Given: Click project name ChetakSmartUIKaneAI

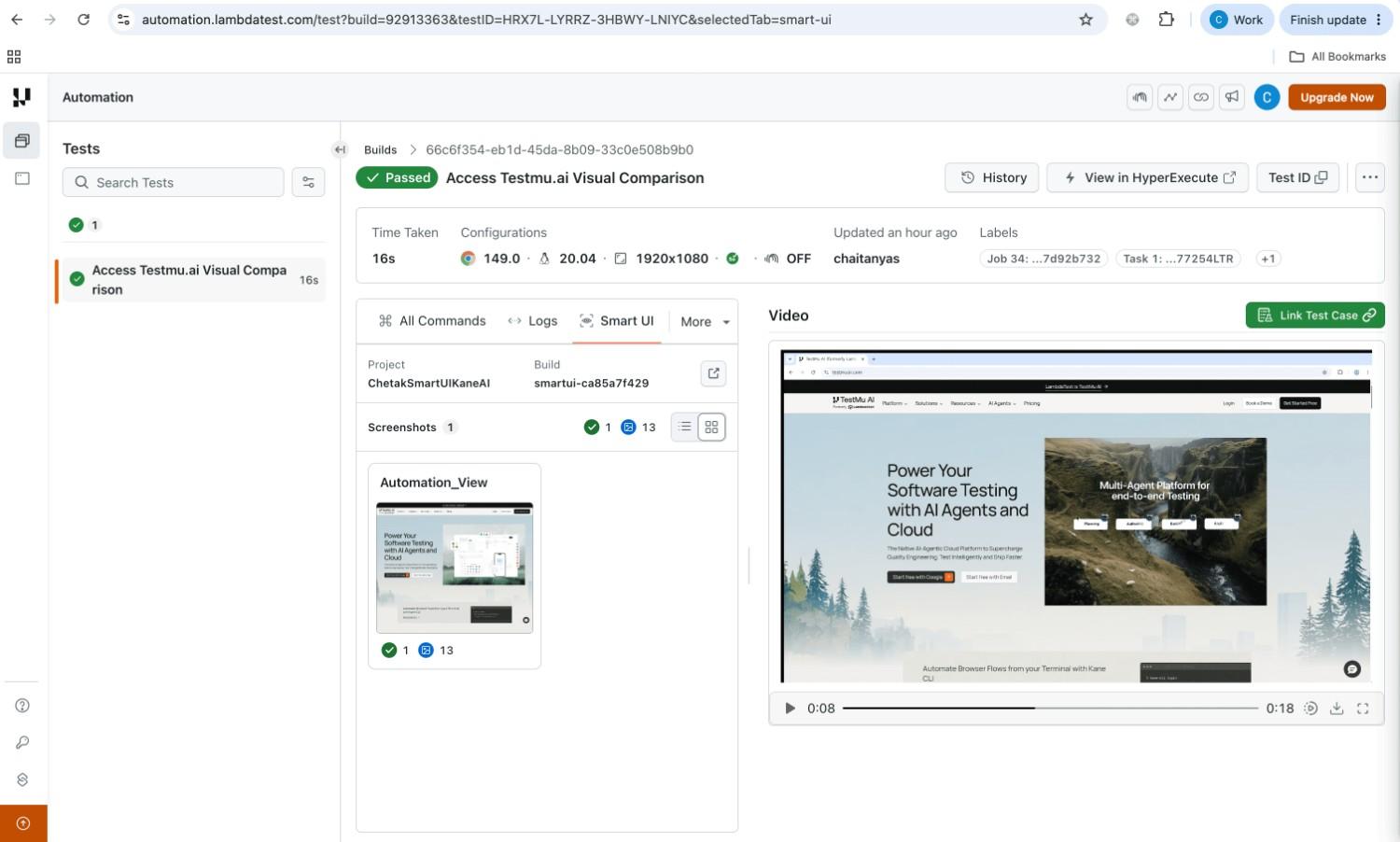Looking at the screenshot, I should point(428,383).
